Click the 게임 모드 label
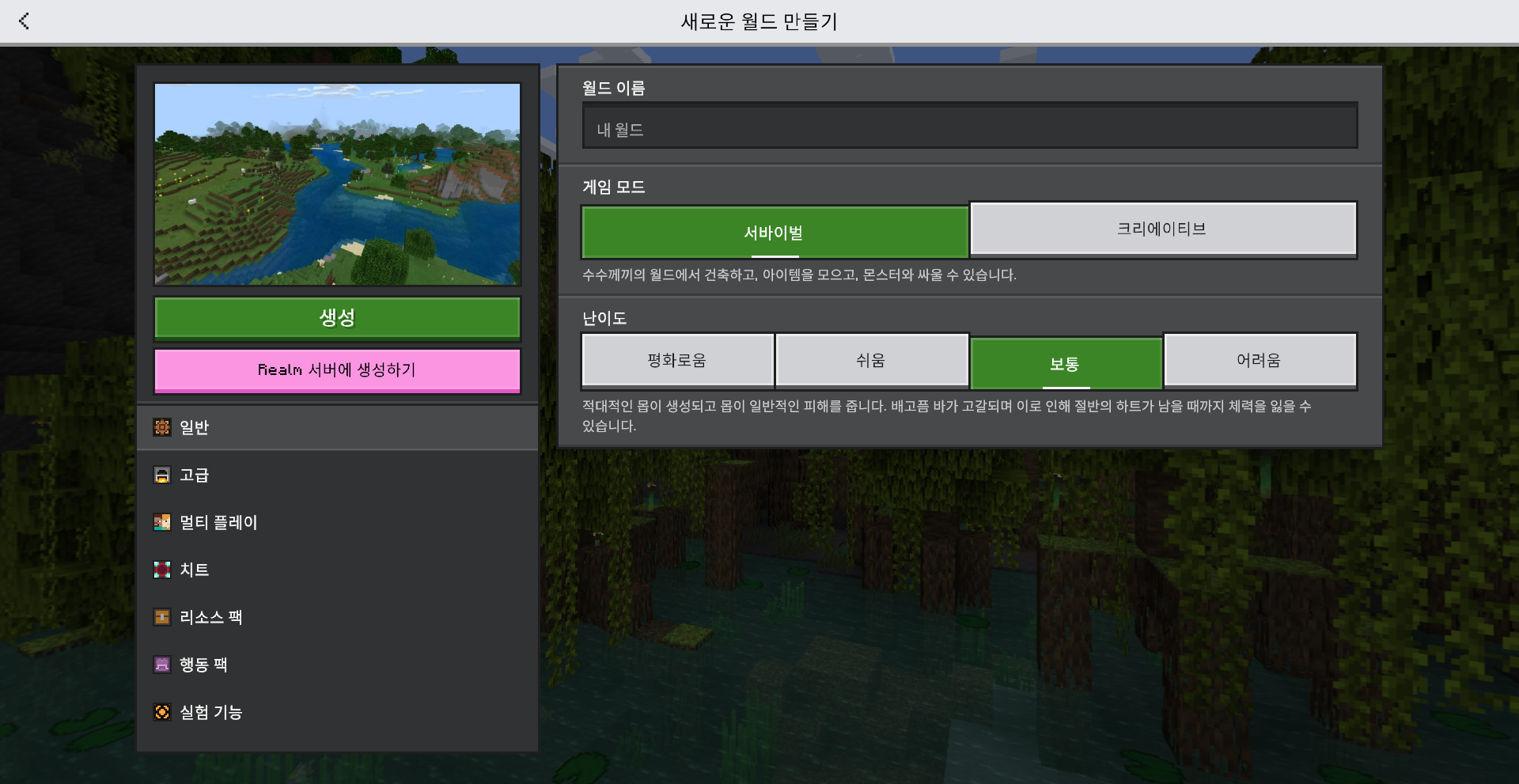Image resolution: width=1519 pixels, height=784 pixels. pyautogui.click(x=614, y=187)
